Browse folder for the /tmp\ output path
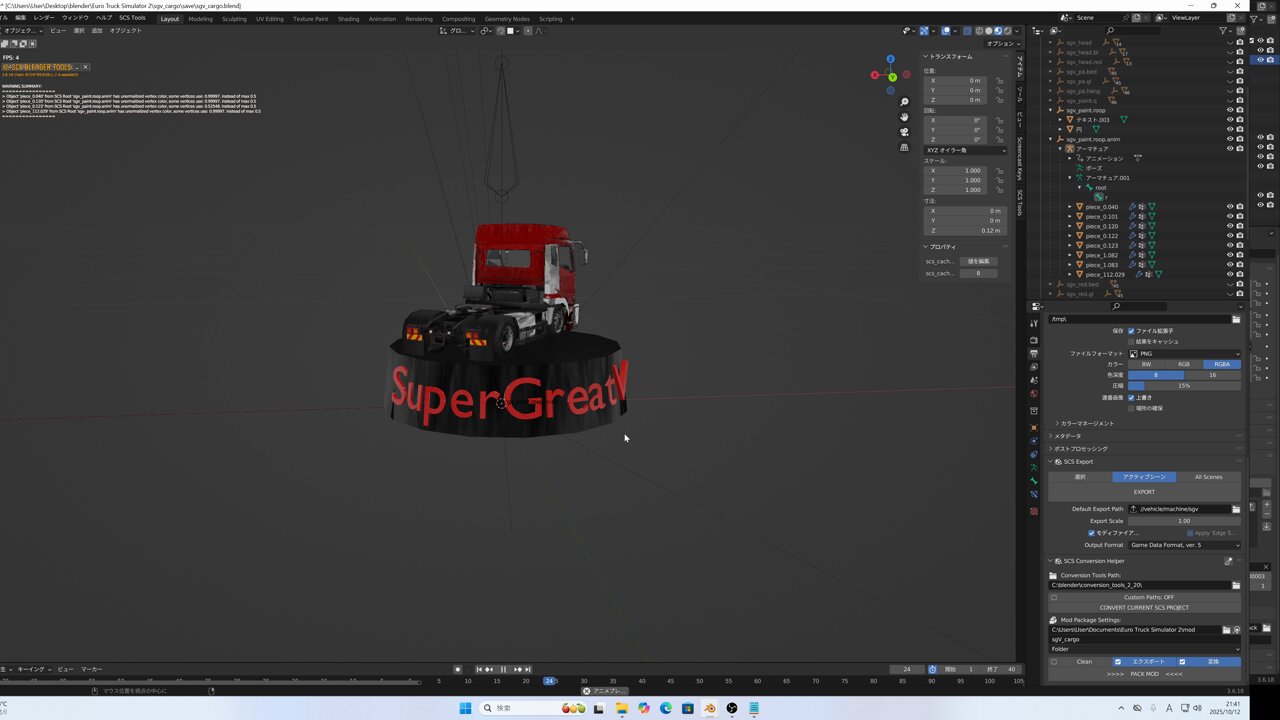This screenshot has height=720, width=1280. tap(1236, 319)
